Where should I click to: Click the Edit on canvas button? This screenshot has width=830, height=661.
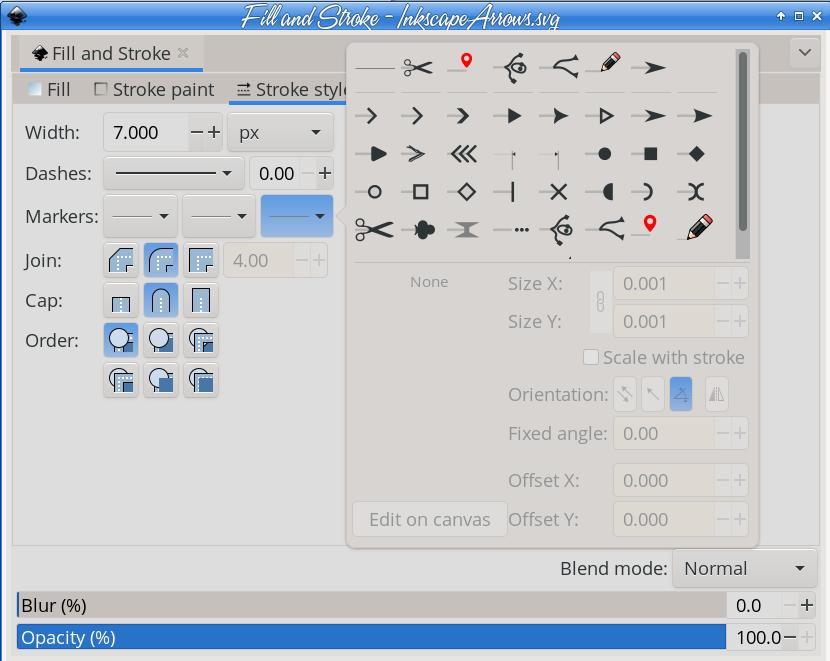(x=429, y=519)
